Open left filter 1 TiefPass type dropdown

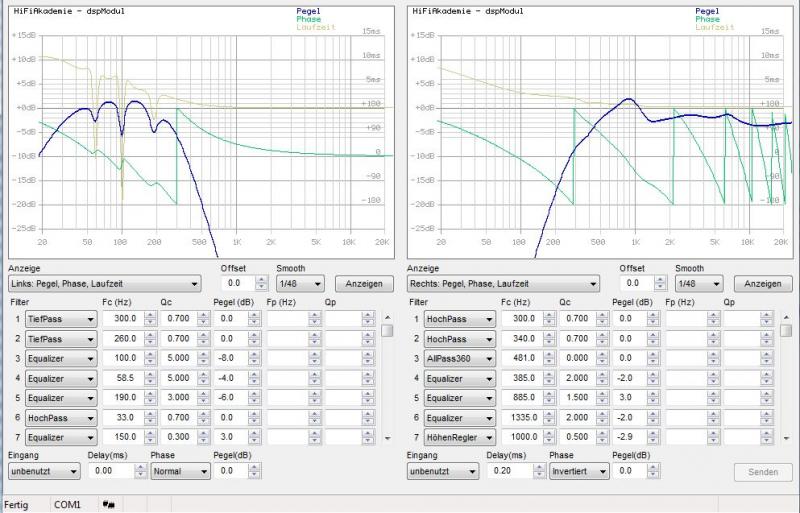pos(61,319)
